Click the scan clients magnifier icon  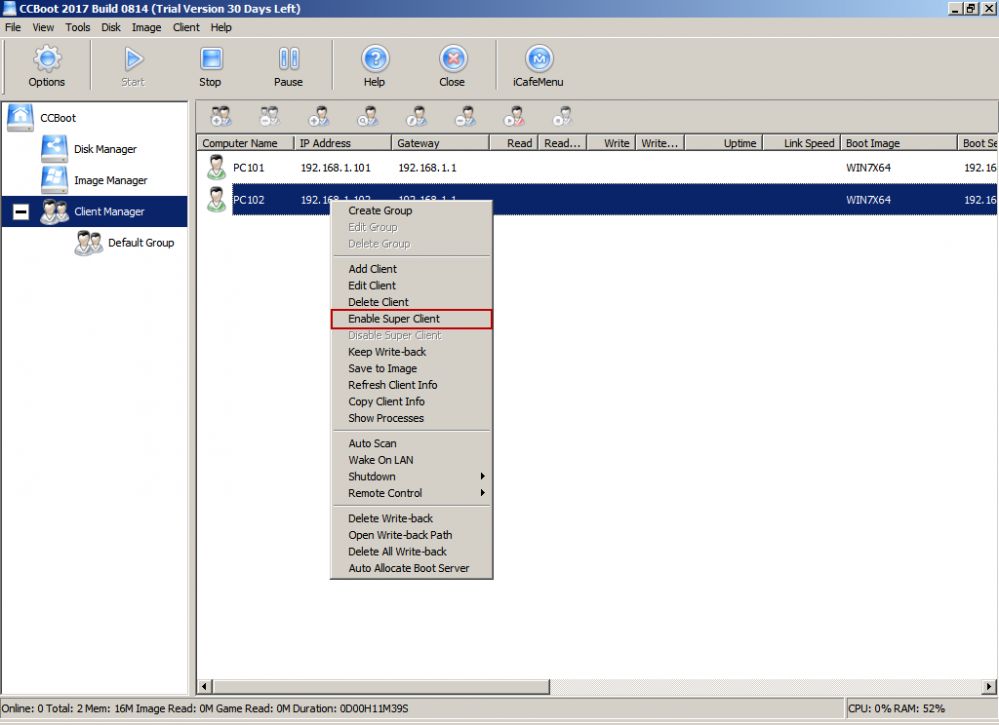[x=368, y=117]
